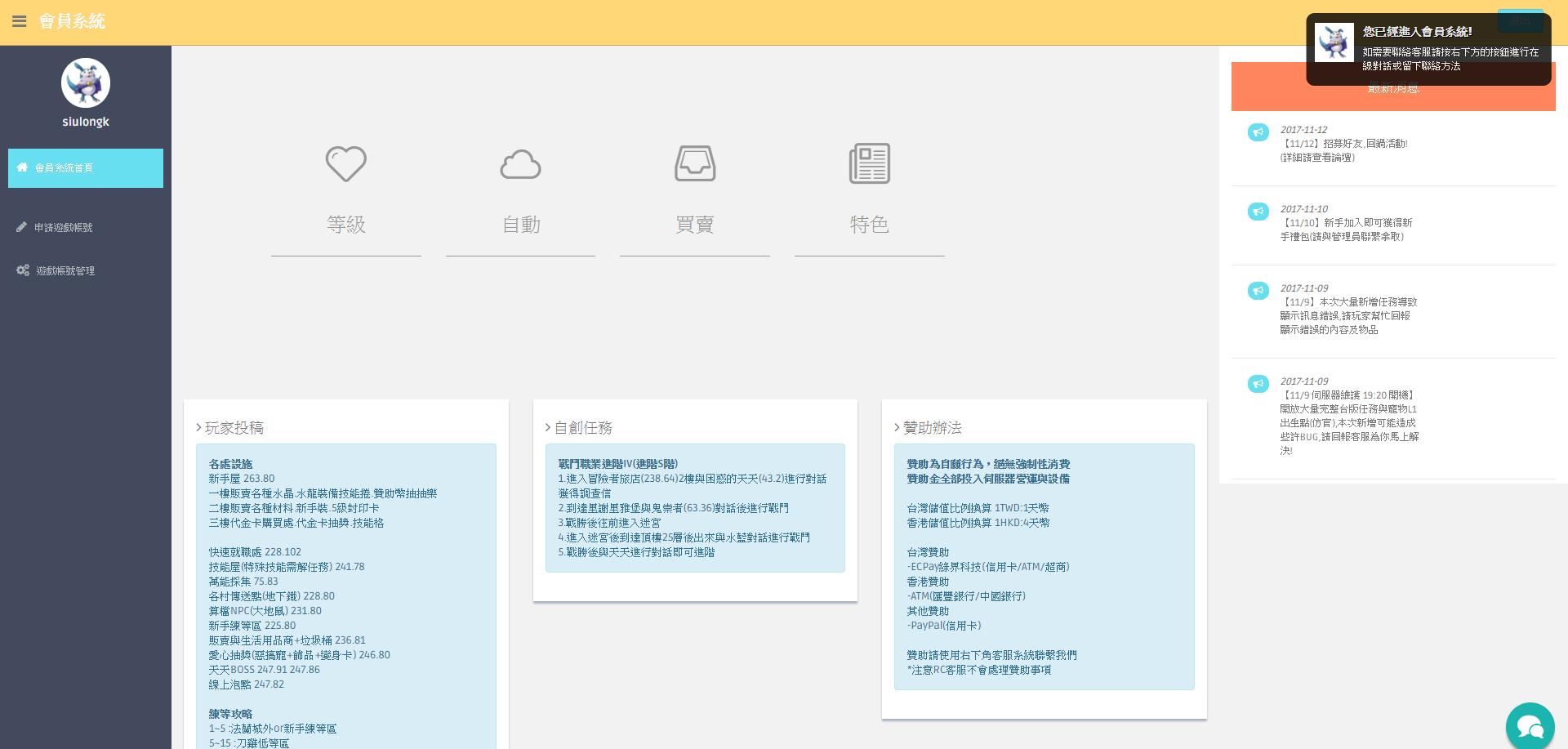Open the 11/9 伺服器維護 news item
The image size is (1568, 749).
click(x=1349, y=416)
